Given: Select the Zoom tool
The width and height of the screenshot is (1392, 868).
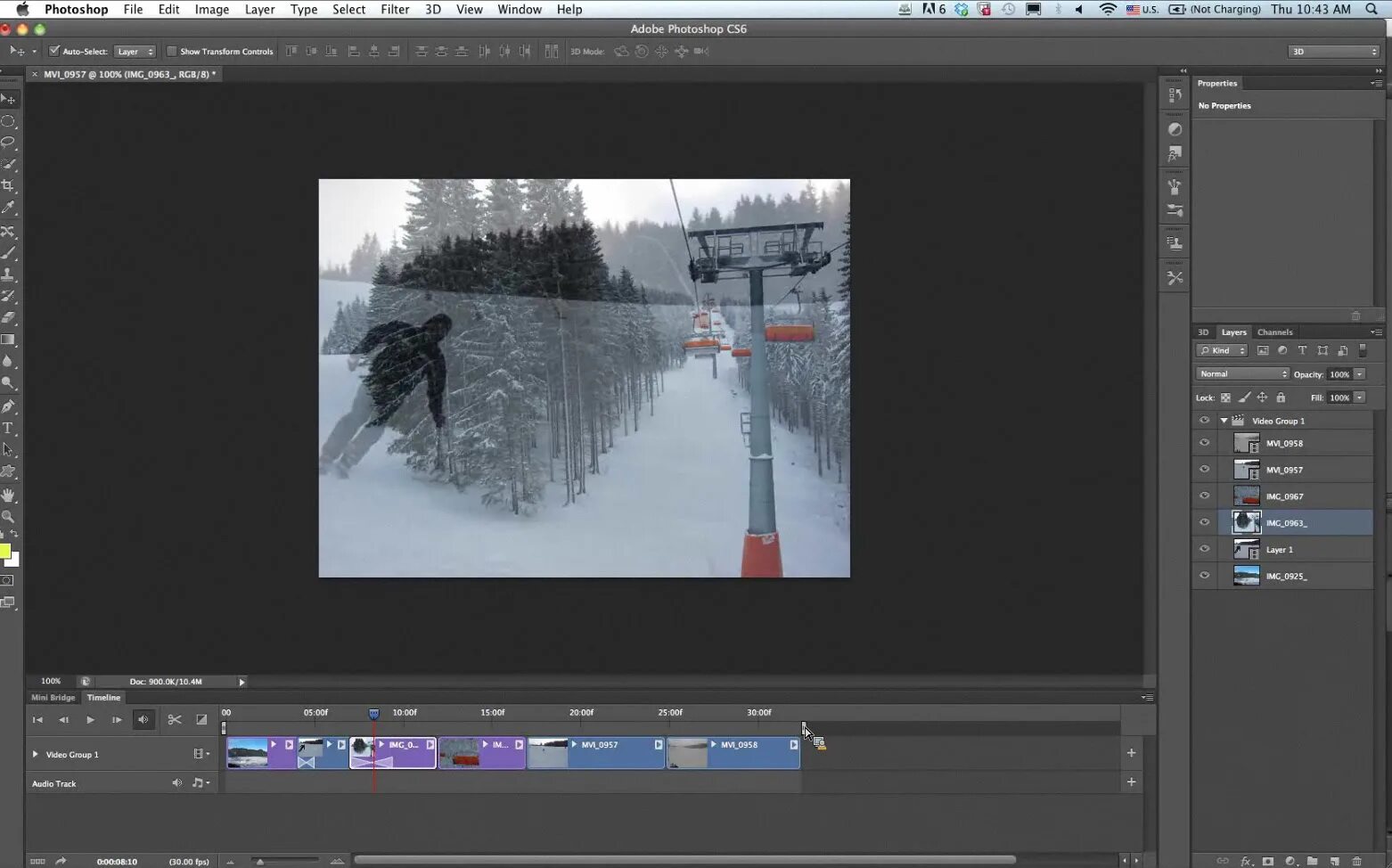Looking at the screenshot, I should [8, 517].
